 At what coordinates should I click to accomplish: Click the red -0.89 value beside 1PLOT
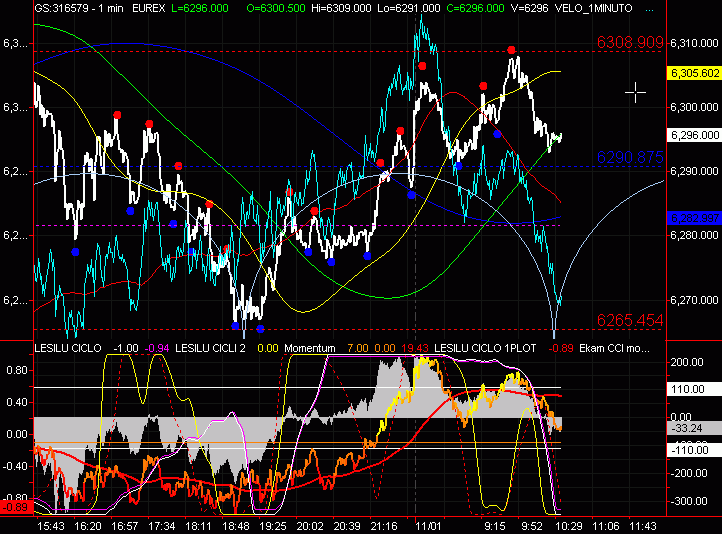561,348
